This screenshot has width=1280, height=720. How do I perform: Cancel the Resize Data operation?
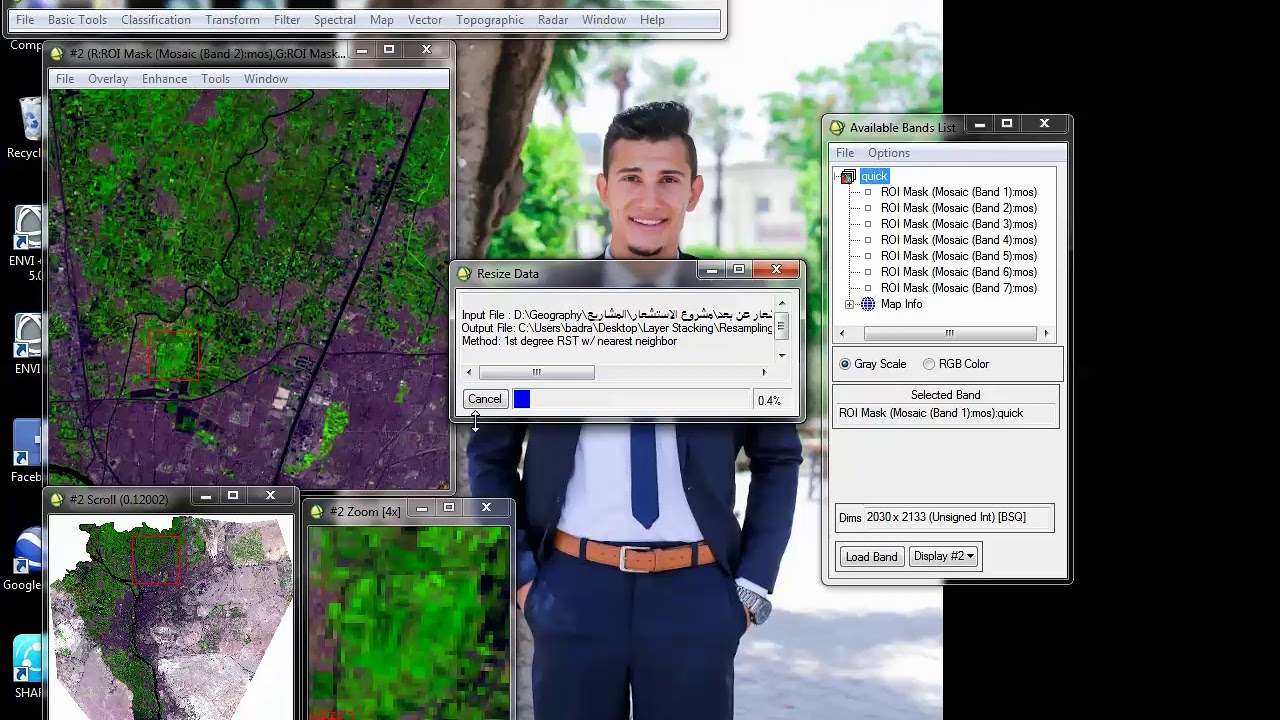click(485, 399)
